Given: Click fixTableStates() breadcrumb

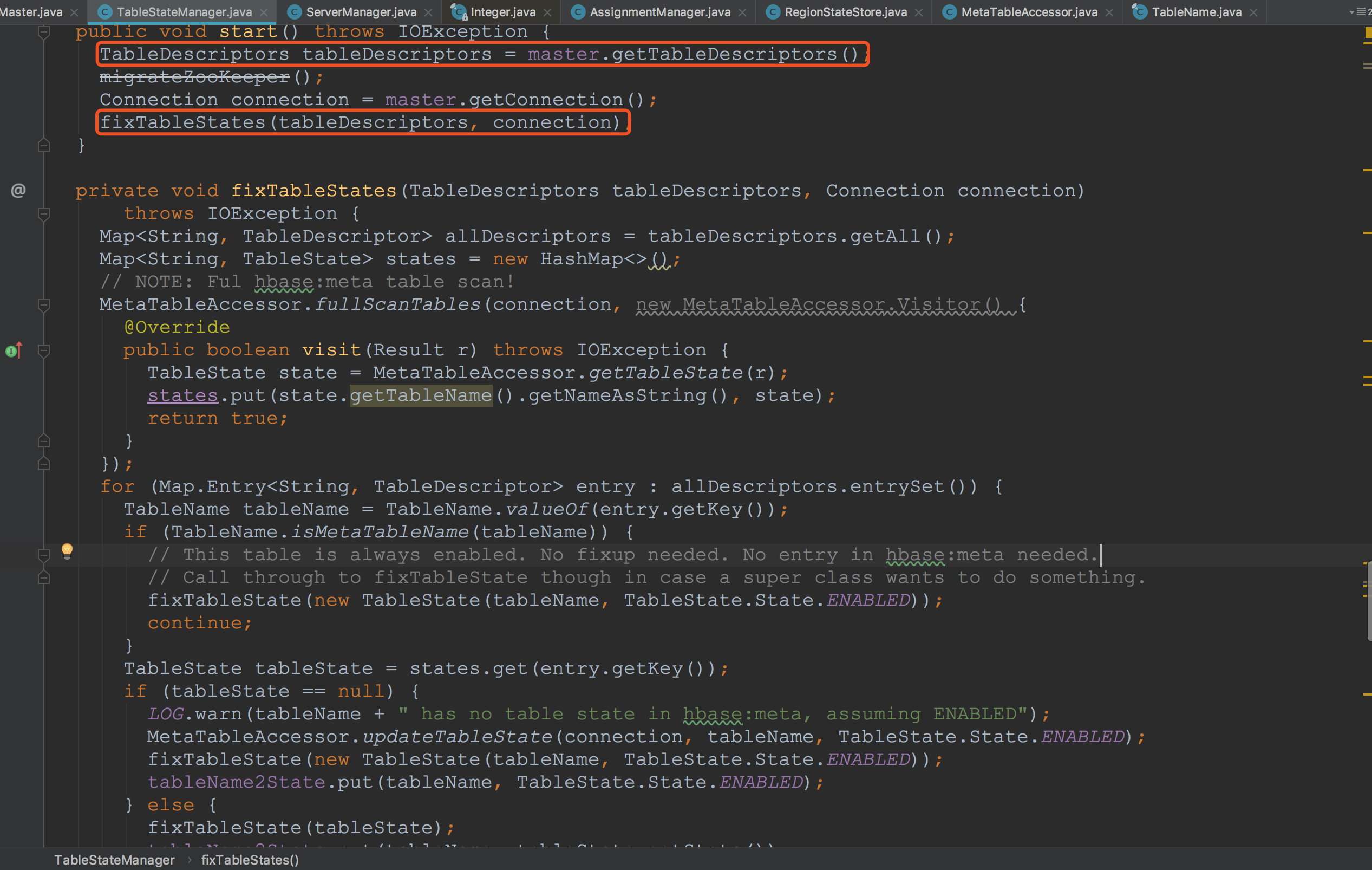Looking at the screenshot, I should point(250,860).
